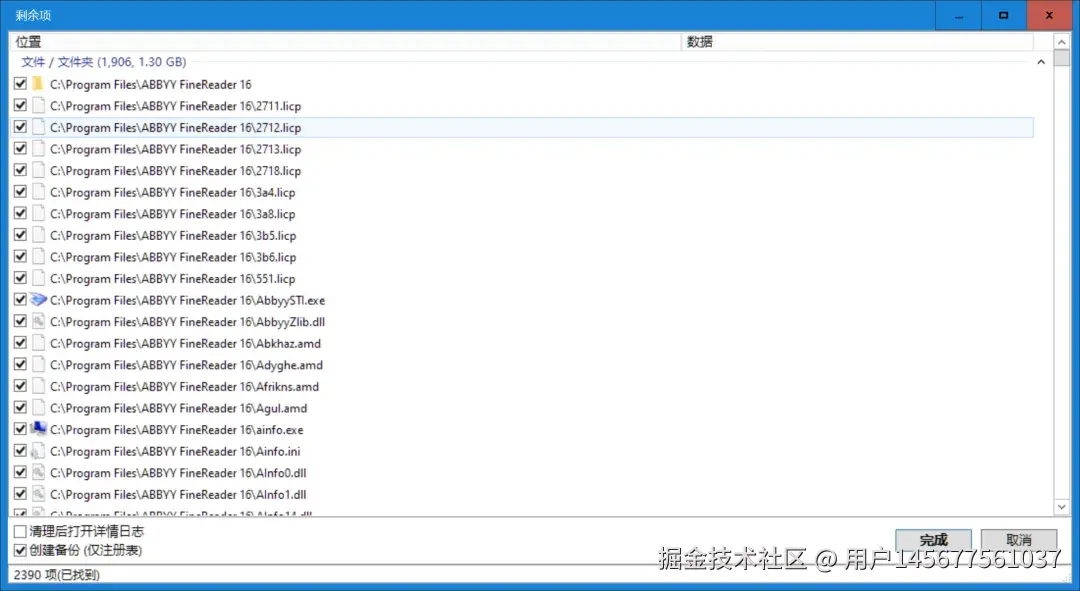Click the document icon beside Adyghe.amd
1080x591 pixels.
[x=38, y=364]
